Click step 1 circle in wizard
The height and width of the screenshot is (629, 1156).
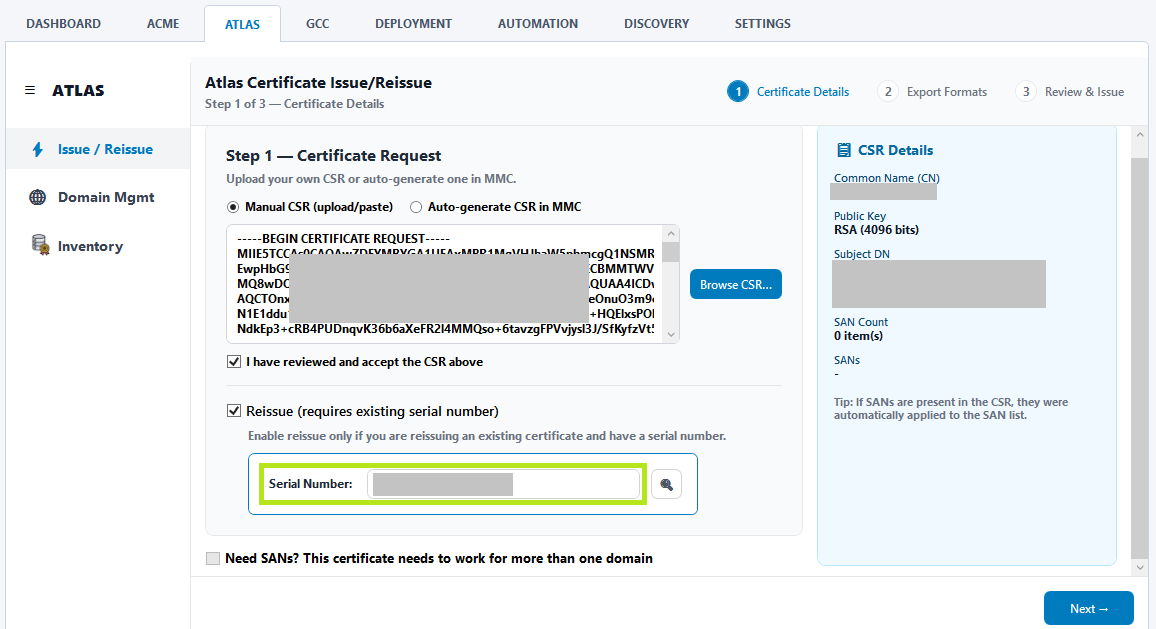coord(737,91)
